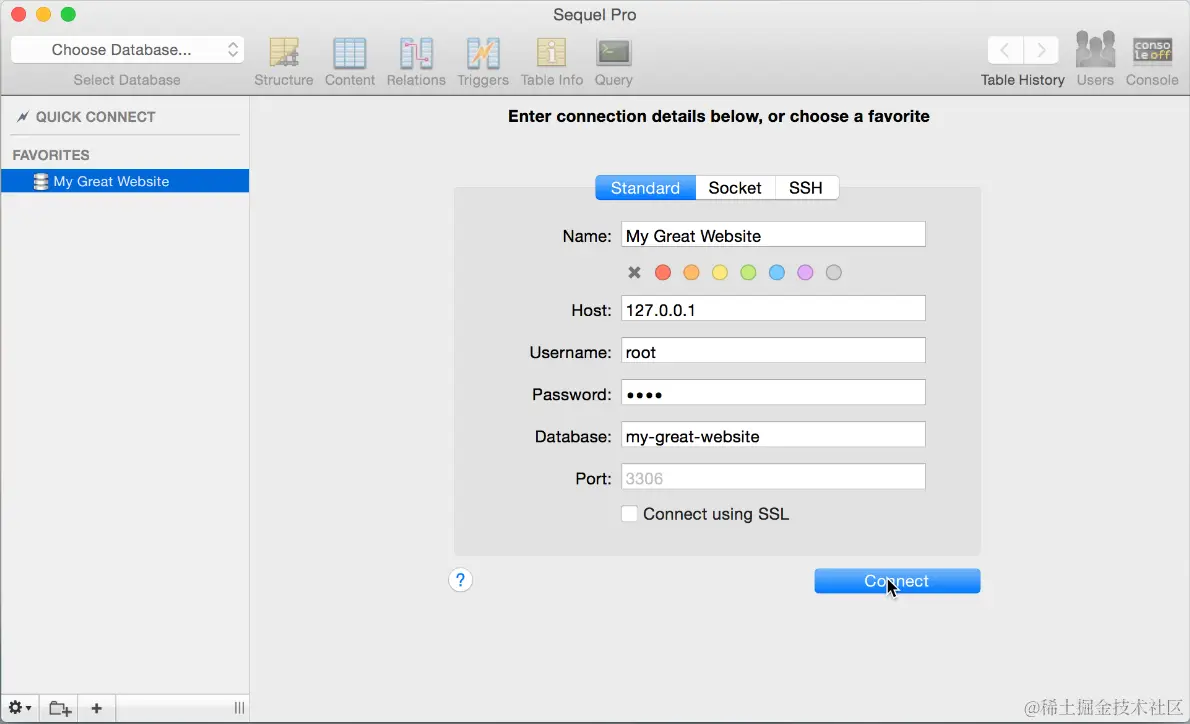Click the Username input field

pyautogui.click(x=773, y=351)
